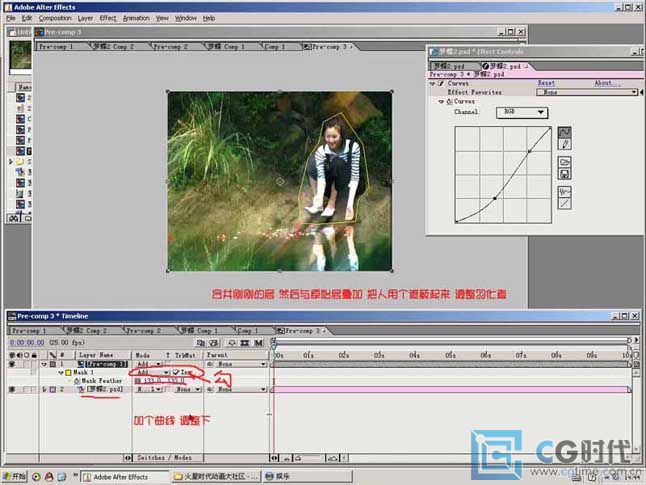This screenshot has width=646, height=485.
Task: Click the second timeline toolbar icon before shy button
Action: coord(214,343)
